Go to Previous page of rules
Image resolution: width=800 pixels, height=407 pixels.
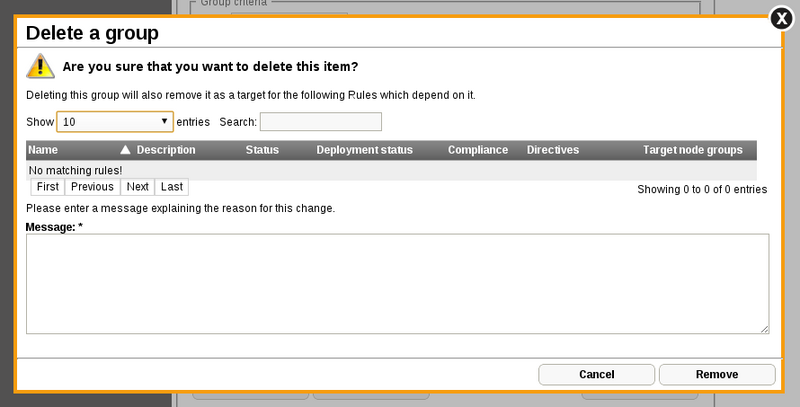(92, 187)
